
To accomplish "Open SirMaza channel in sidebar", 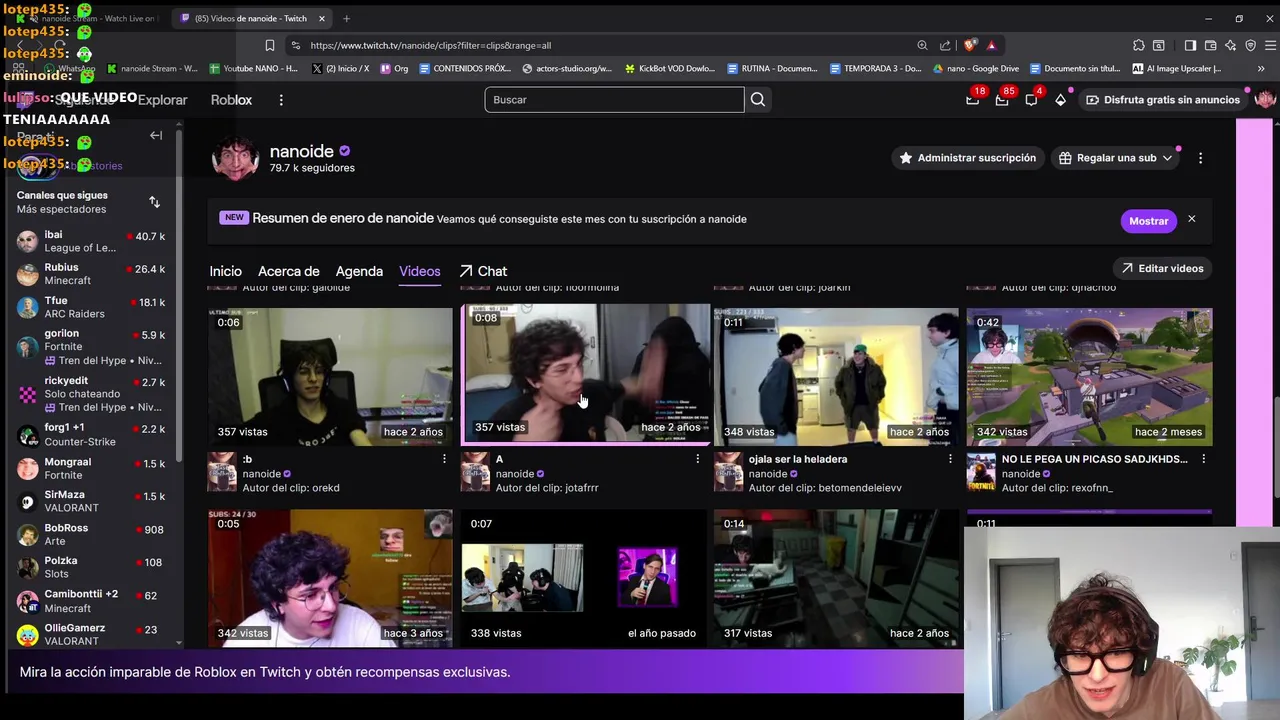I will point(90,501).
